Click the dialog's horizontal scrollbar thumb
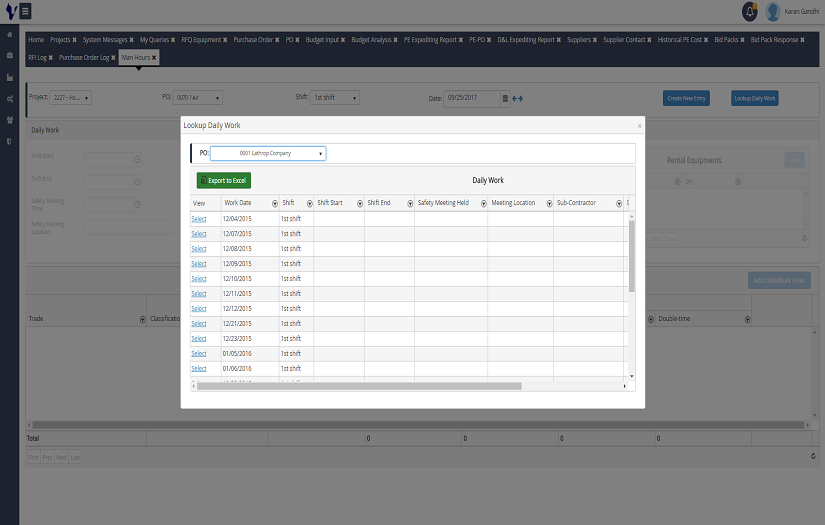Screen dimensions: 825x525 tap(359, 387)
